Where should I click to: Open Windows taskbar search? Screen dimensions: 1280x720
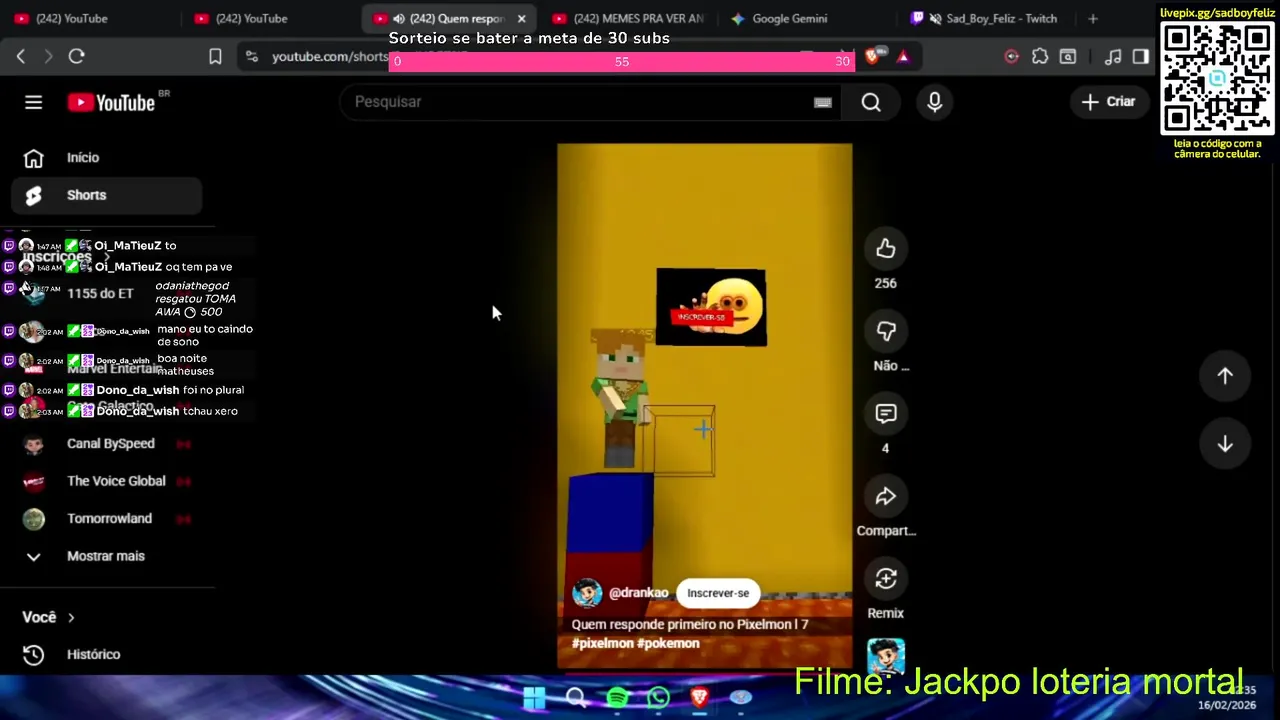pyautogui.click(x=576, y=698)
